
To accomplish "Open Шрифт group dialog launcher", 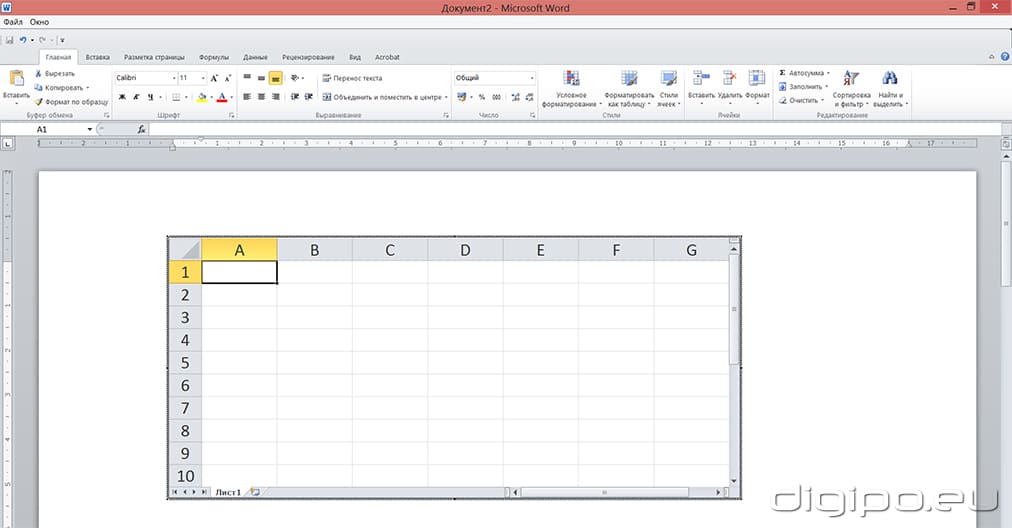I will click(x=231, y=116).
